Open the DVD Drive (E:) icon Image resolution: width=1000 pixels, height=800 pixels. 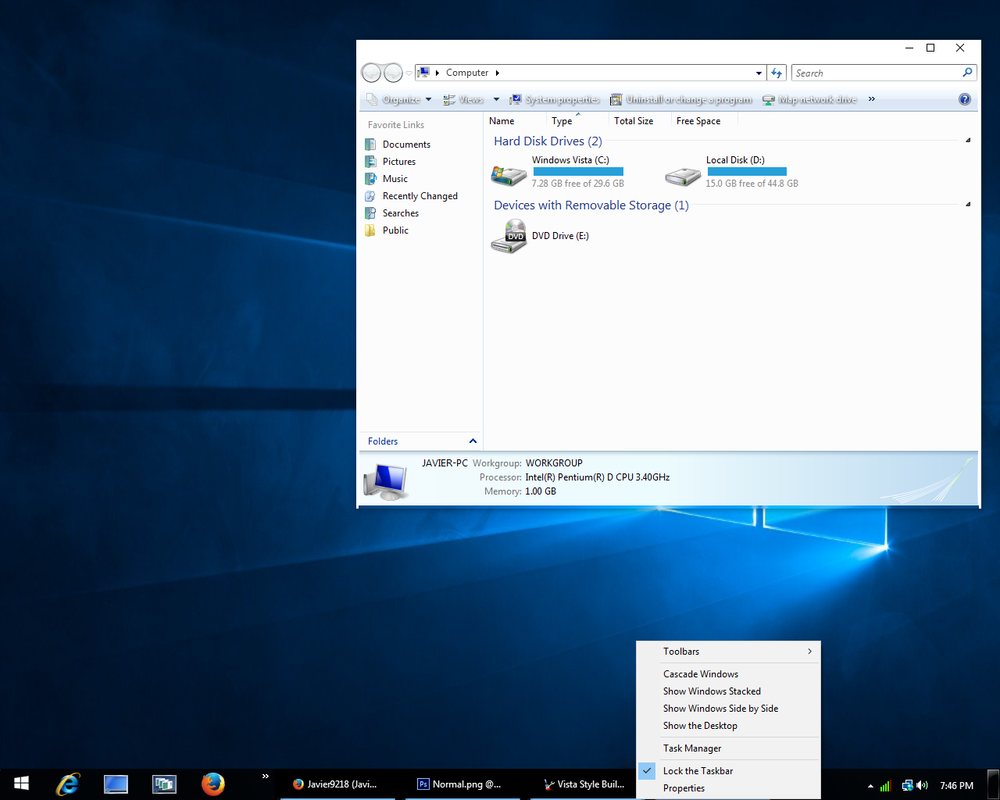click(509, 237)
